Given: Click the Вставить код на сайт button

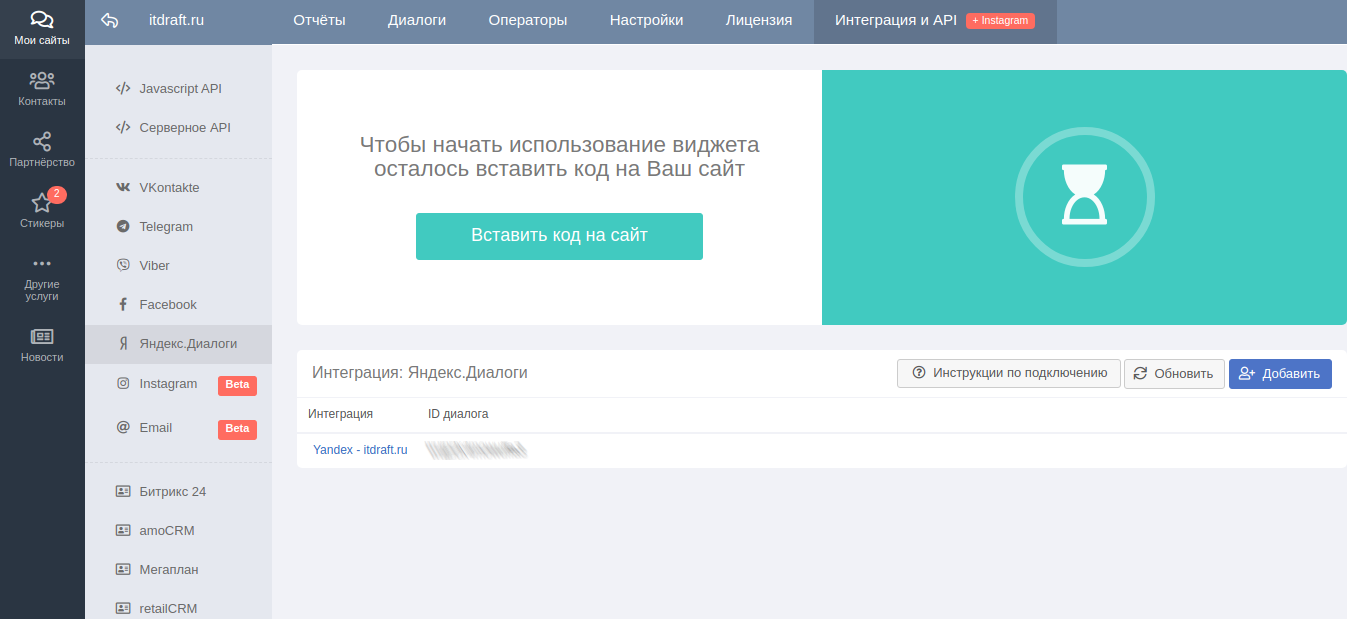Looking at the screenshot, I should [559, 236].
